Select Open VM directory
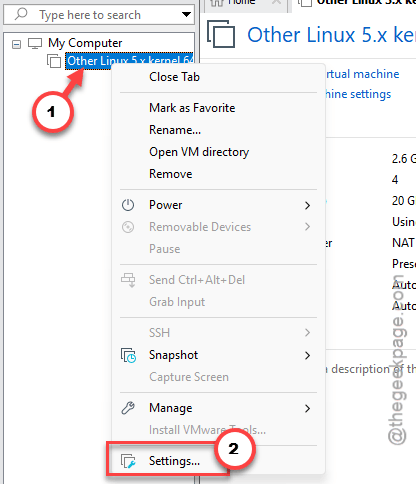 tap(199, 152)
